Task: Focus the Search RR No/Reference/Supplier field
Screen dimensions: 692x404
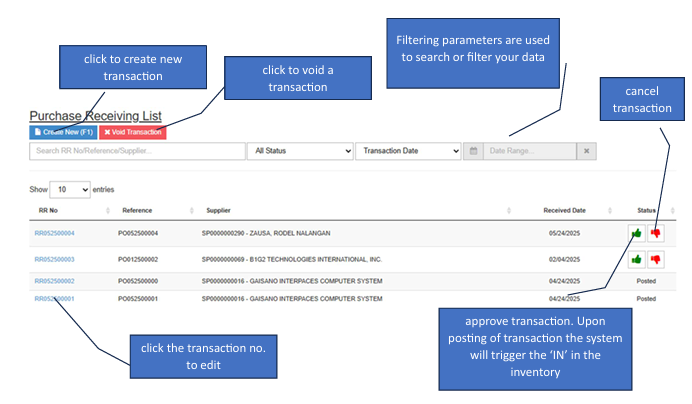Action: pyautogui.click(x=137, y=151)
